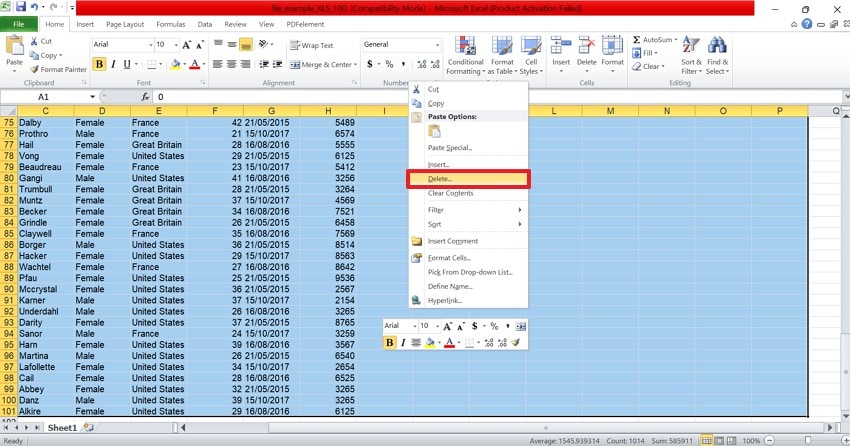The width and height of the screenshot is (850, 446).
Task: Toggle Bold in the Font ribbon group
Action: [x=99, y=64]
